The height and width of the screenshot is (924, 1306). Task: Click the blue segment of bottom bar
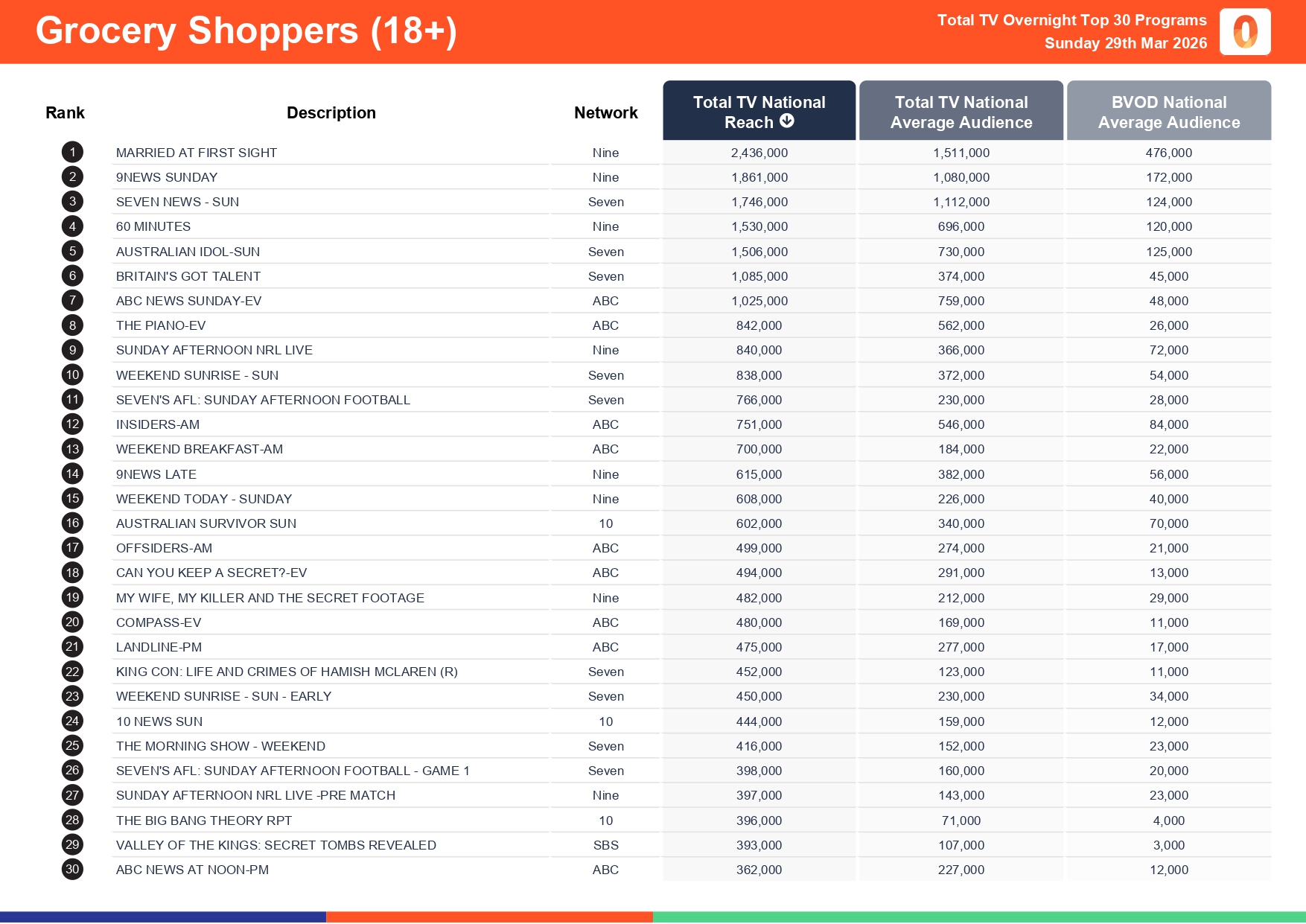[162, 917]
